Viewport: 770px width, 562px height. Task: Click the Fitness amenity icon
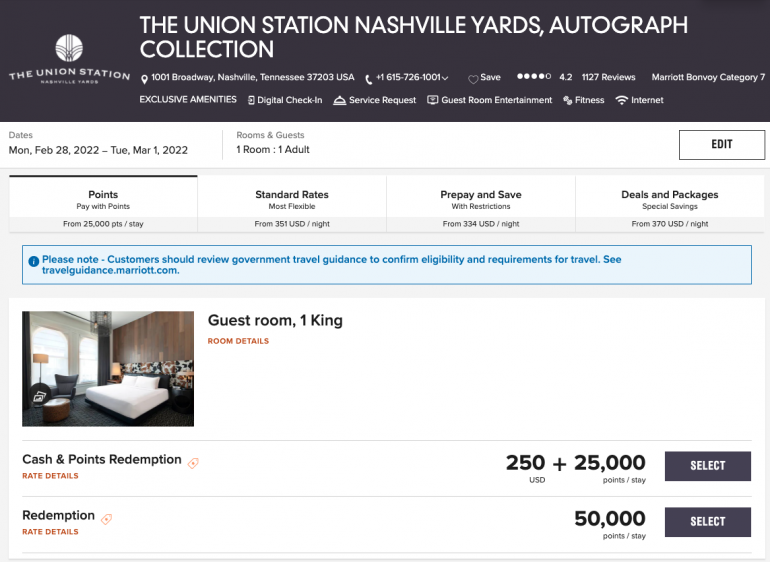click(568, 100)
